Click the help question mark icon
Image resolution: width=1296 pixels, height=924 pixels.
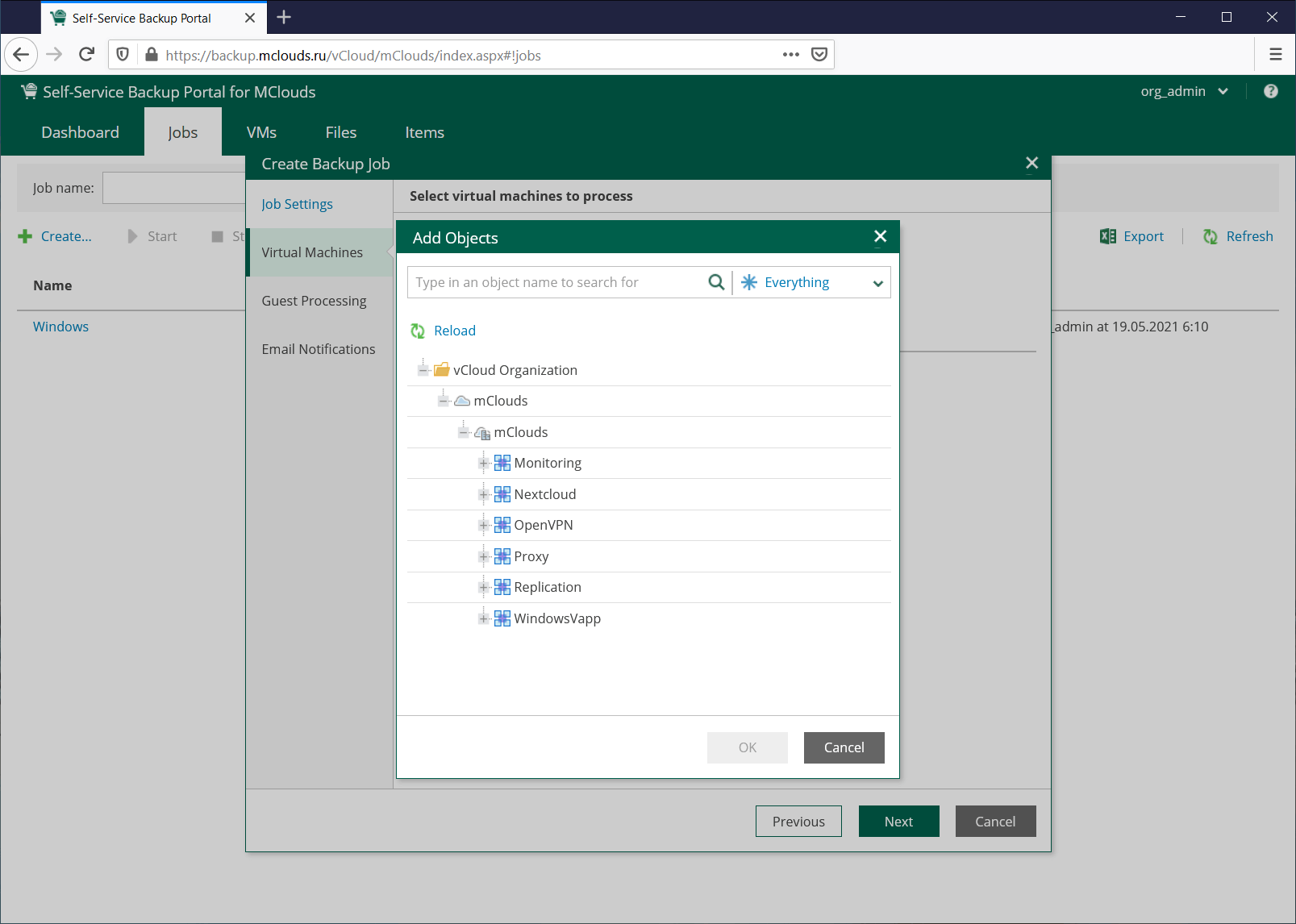(1271, 91)
